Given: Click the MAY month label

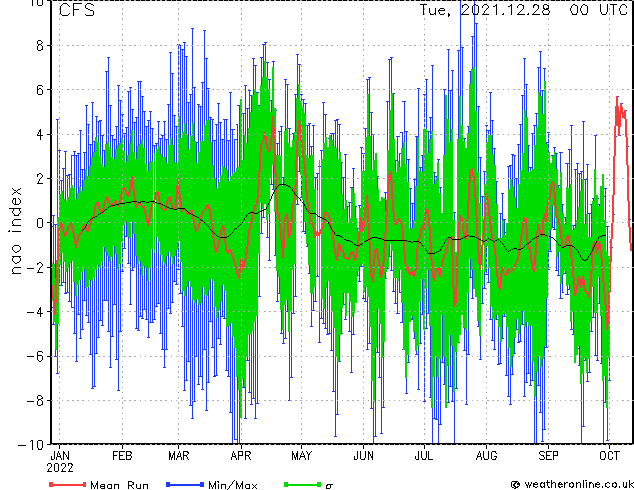Looking at the screenshot, I should (x=302, y=456).
